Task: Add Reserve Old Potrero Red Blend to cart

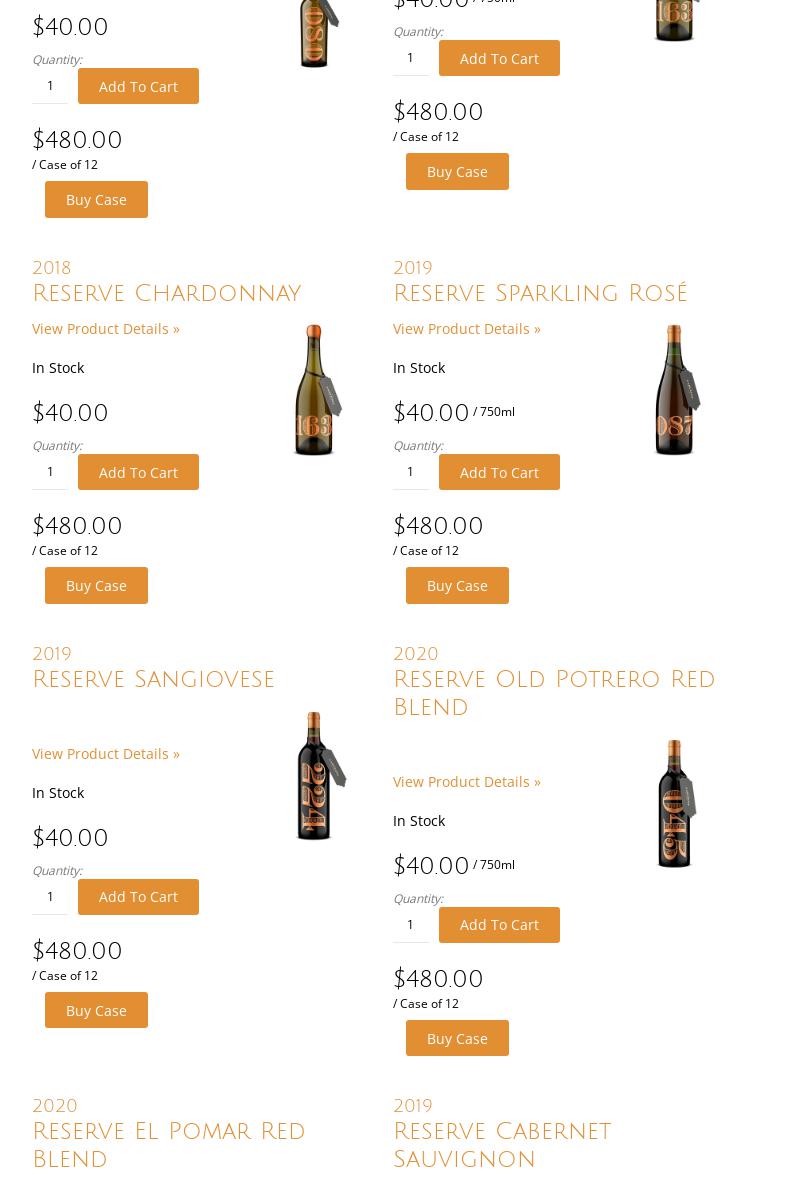Action: (x=499, y=925)
